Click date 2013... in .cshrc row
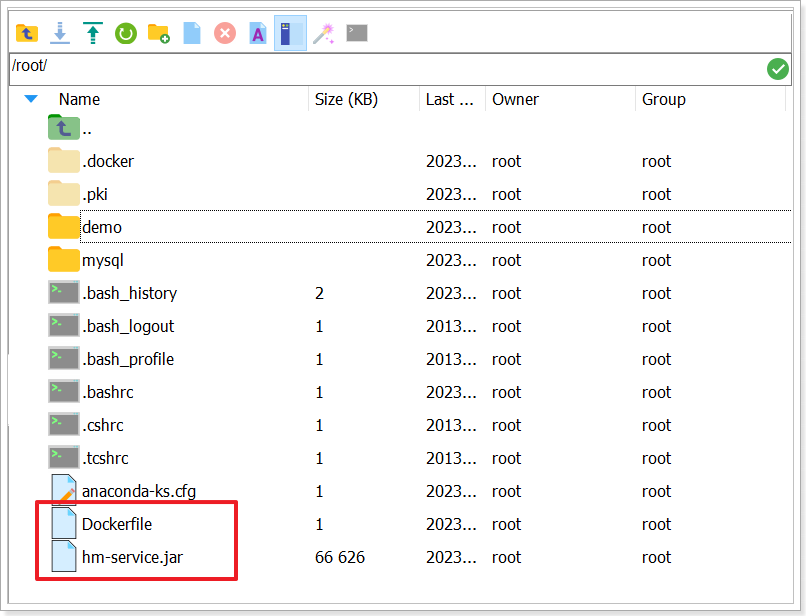806x616 pixels. pos(451,425)
